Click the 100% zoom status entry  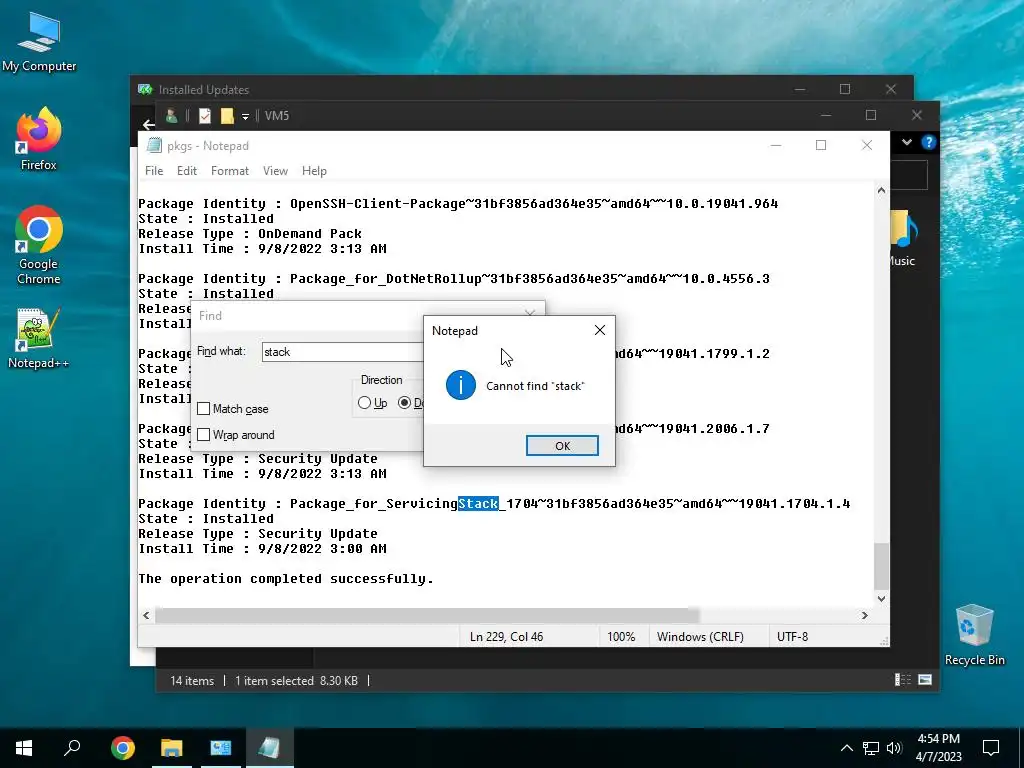[x=621, y=637]
